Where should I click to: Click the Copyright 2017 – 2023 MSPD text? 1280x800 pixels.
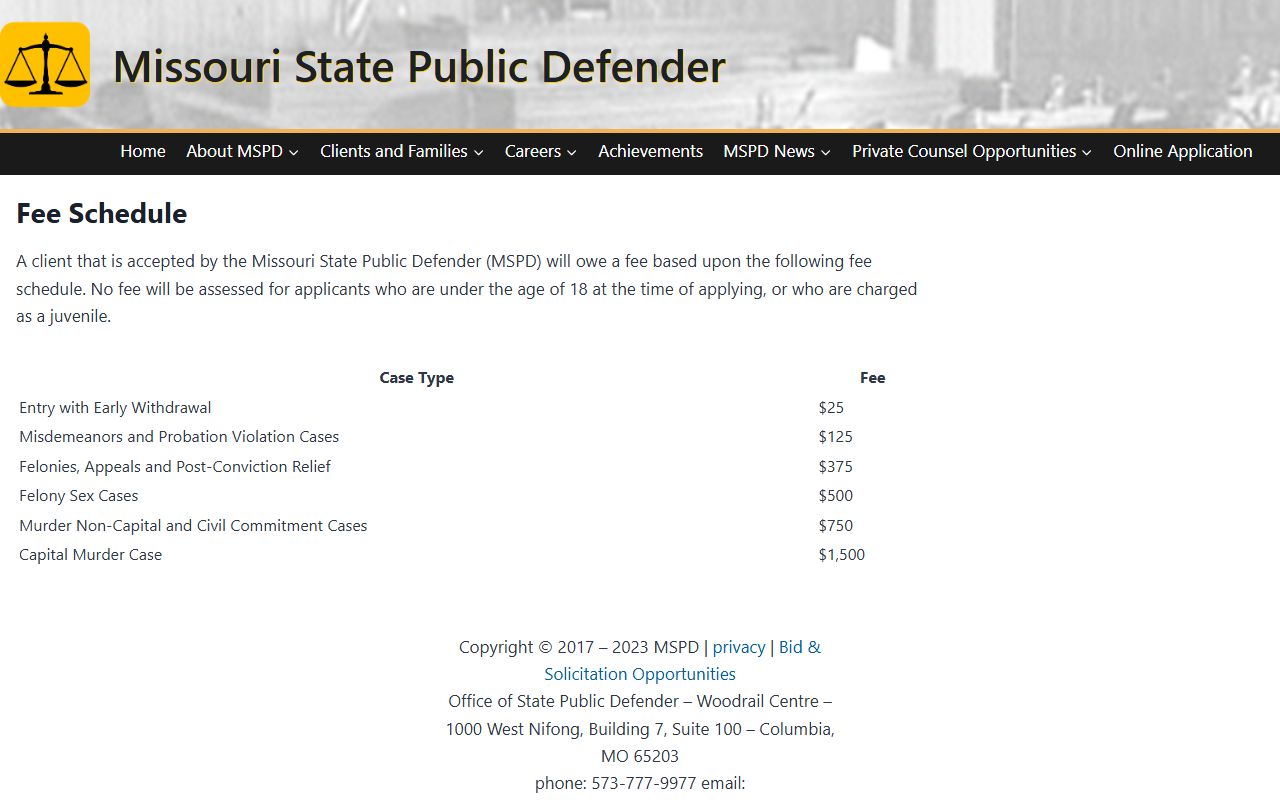(579, 647)
